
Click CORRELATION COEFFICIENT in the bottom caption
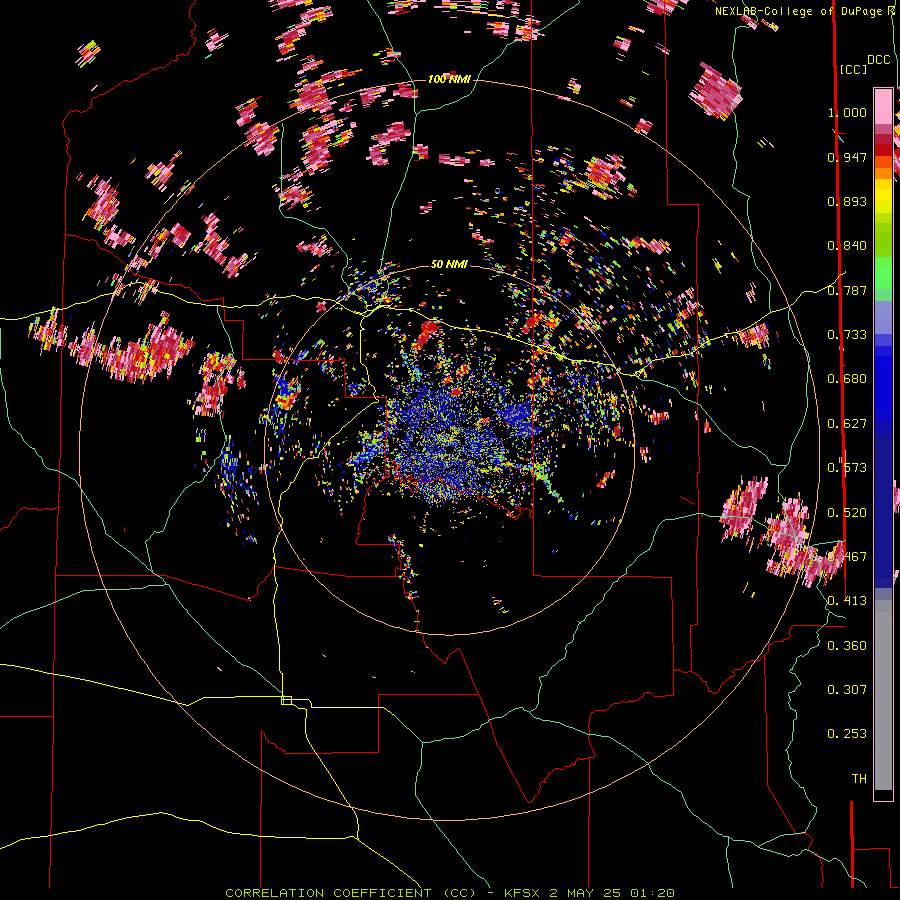[x=329, y=893]
